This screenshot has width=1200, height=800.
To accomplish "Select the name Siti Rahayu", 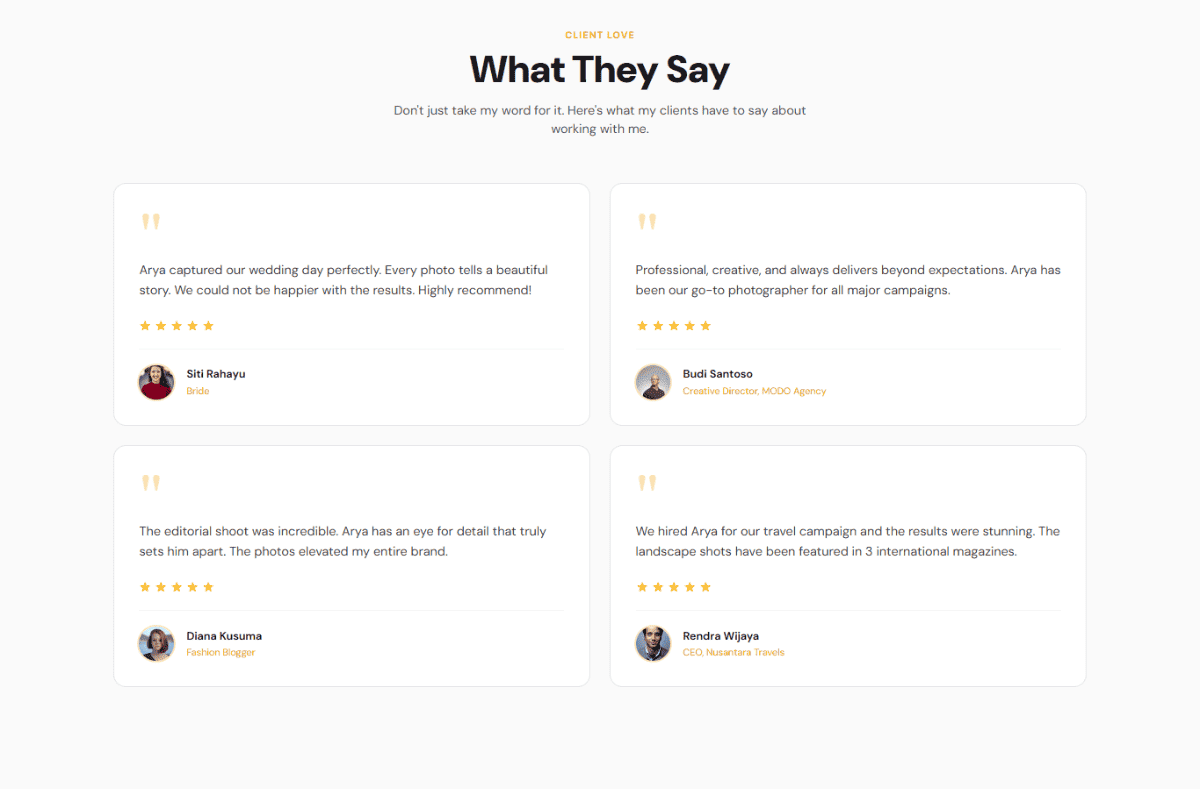I will pyautogui.click(x=216, y=374).
